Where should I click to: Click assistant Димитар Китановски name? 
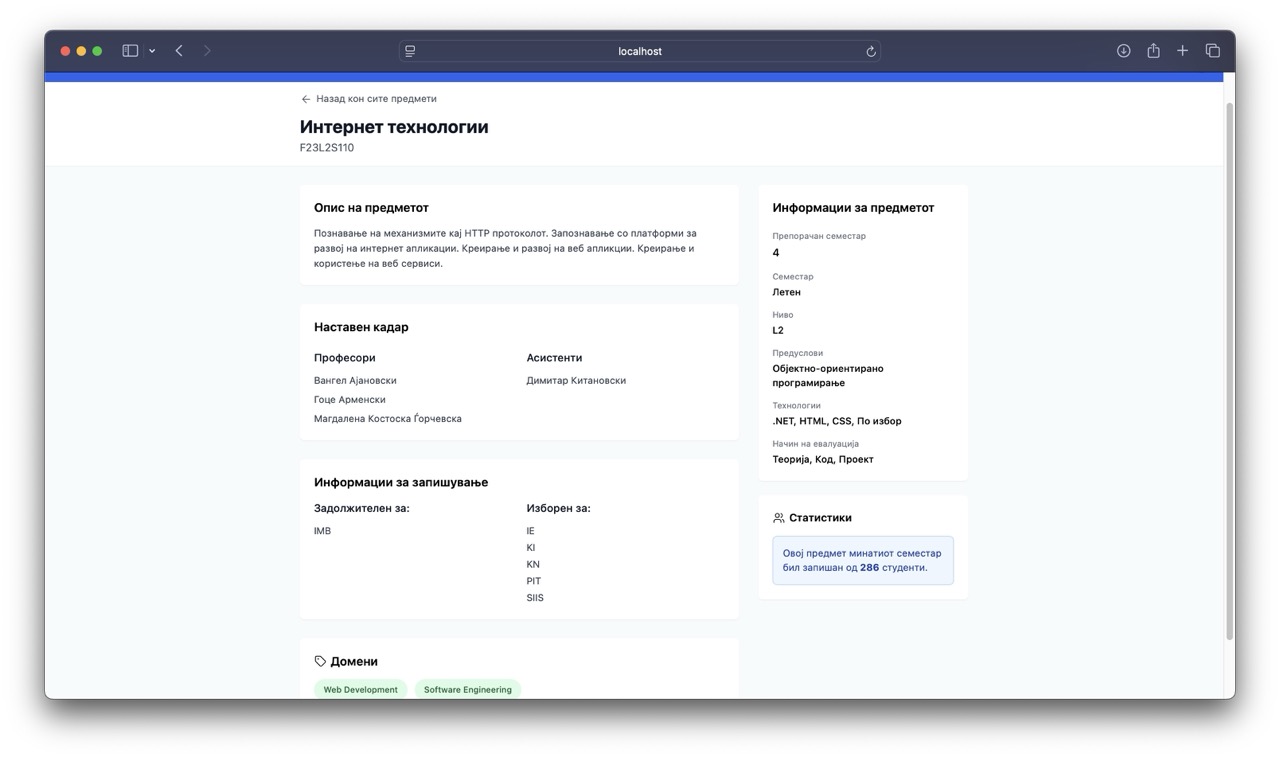coord(576,380)
